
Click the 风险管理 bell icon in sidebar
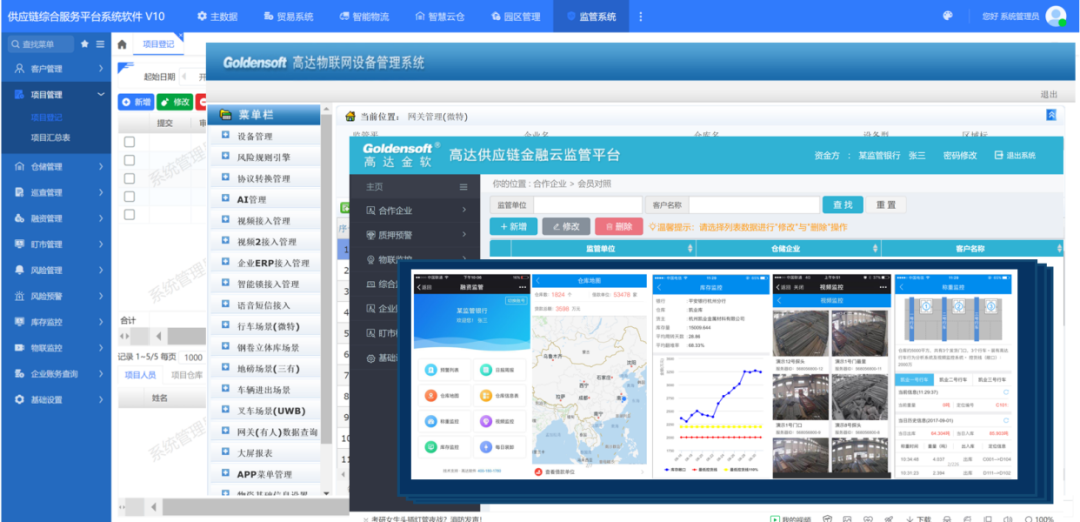click(x=19, y=271)
